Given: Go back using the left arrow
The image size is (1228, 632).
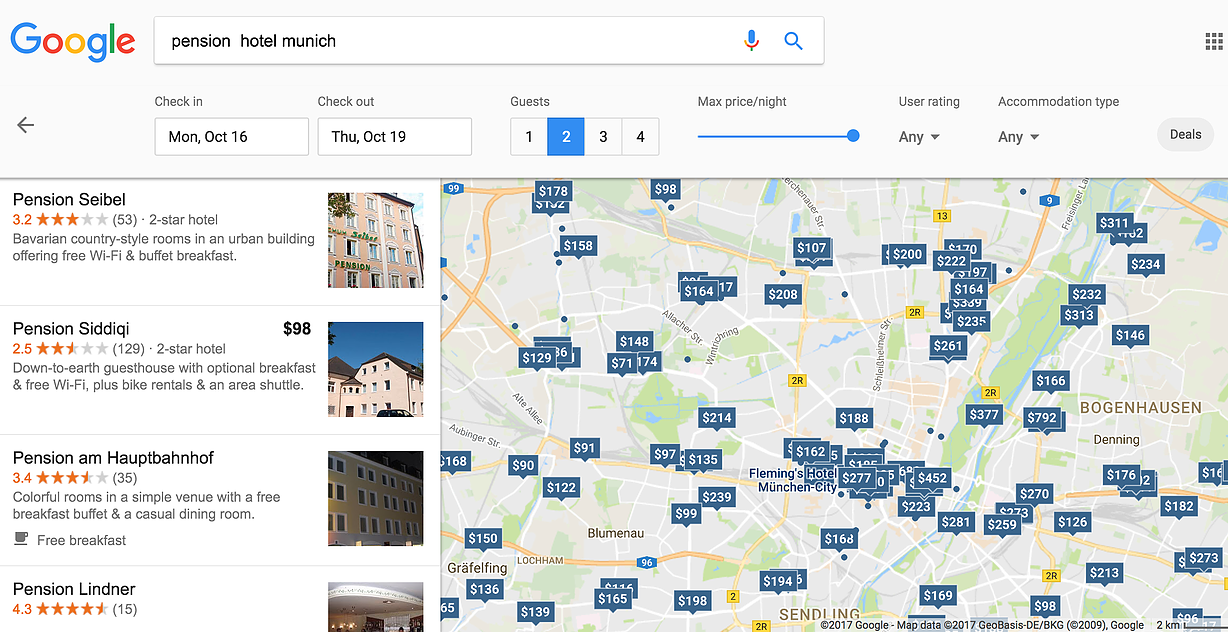Looking at the screenshot, I should [x=26, y=125].
